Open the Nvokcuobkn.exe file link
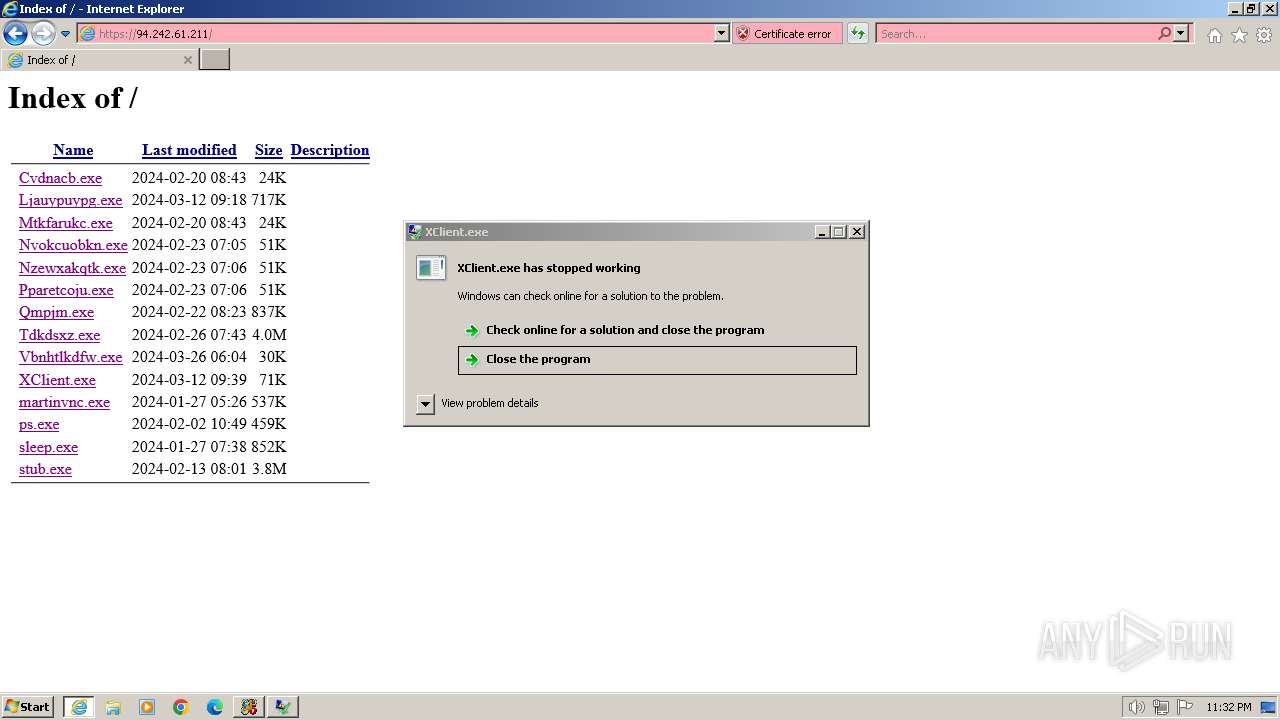Viewport: 1280px width, 720px height. click(x=73, y=245)
